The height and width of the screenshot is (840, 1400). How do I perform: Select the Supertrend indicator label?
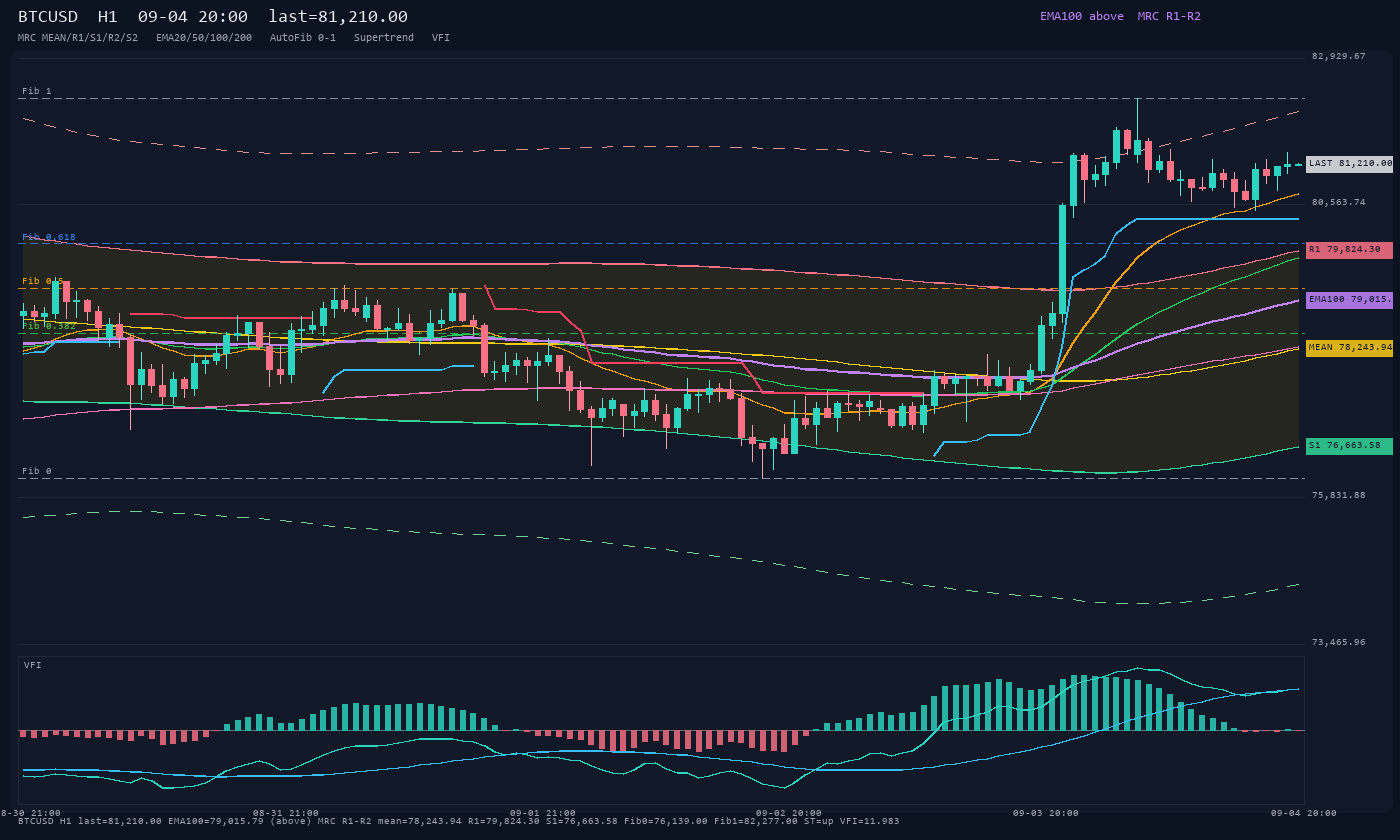tap(384, 38)
